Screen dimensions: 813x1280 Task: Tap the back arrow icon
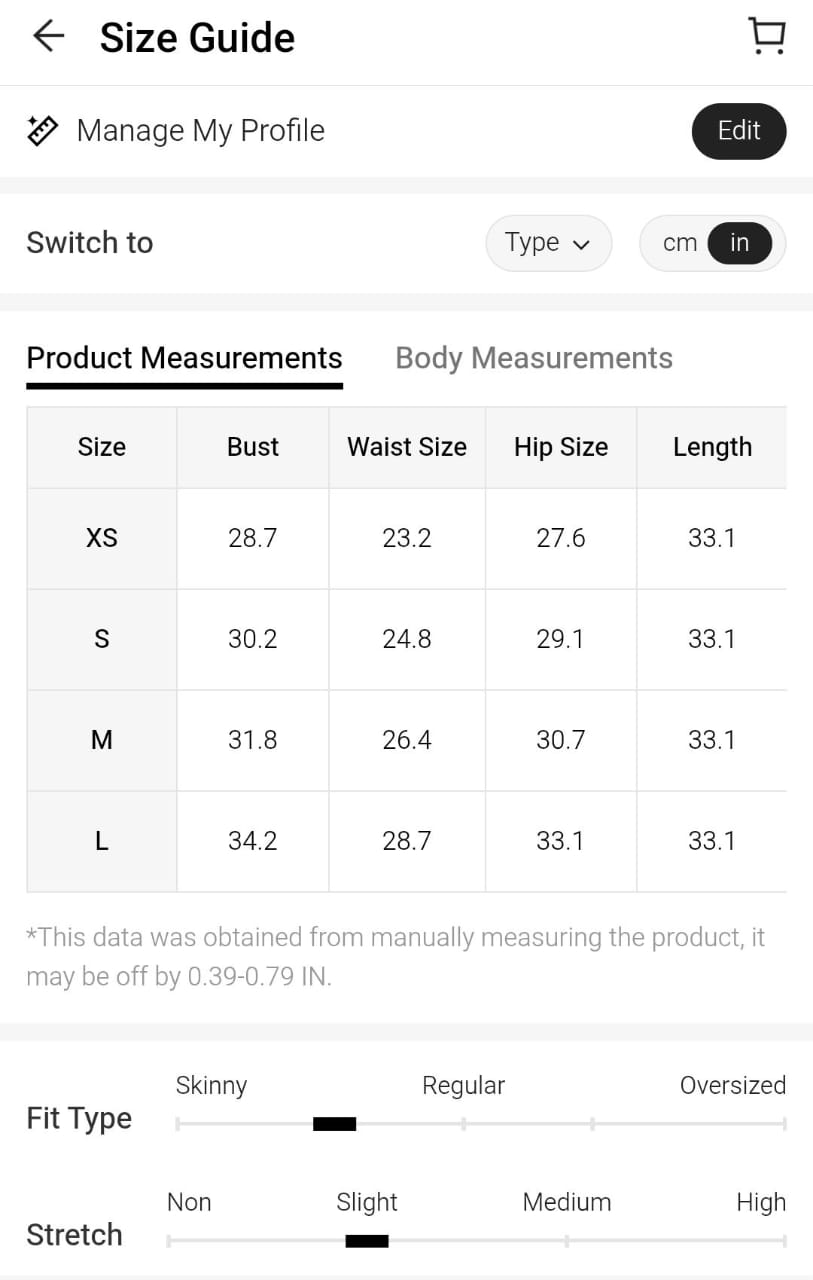48,37
